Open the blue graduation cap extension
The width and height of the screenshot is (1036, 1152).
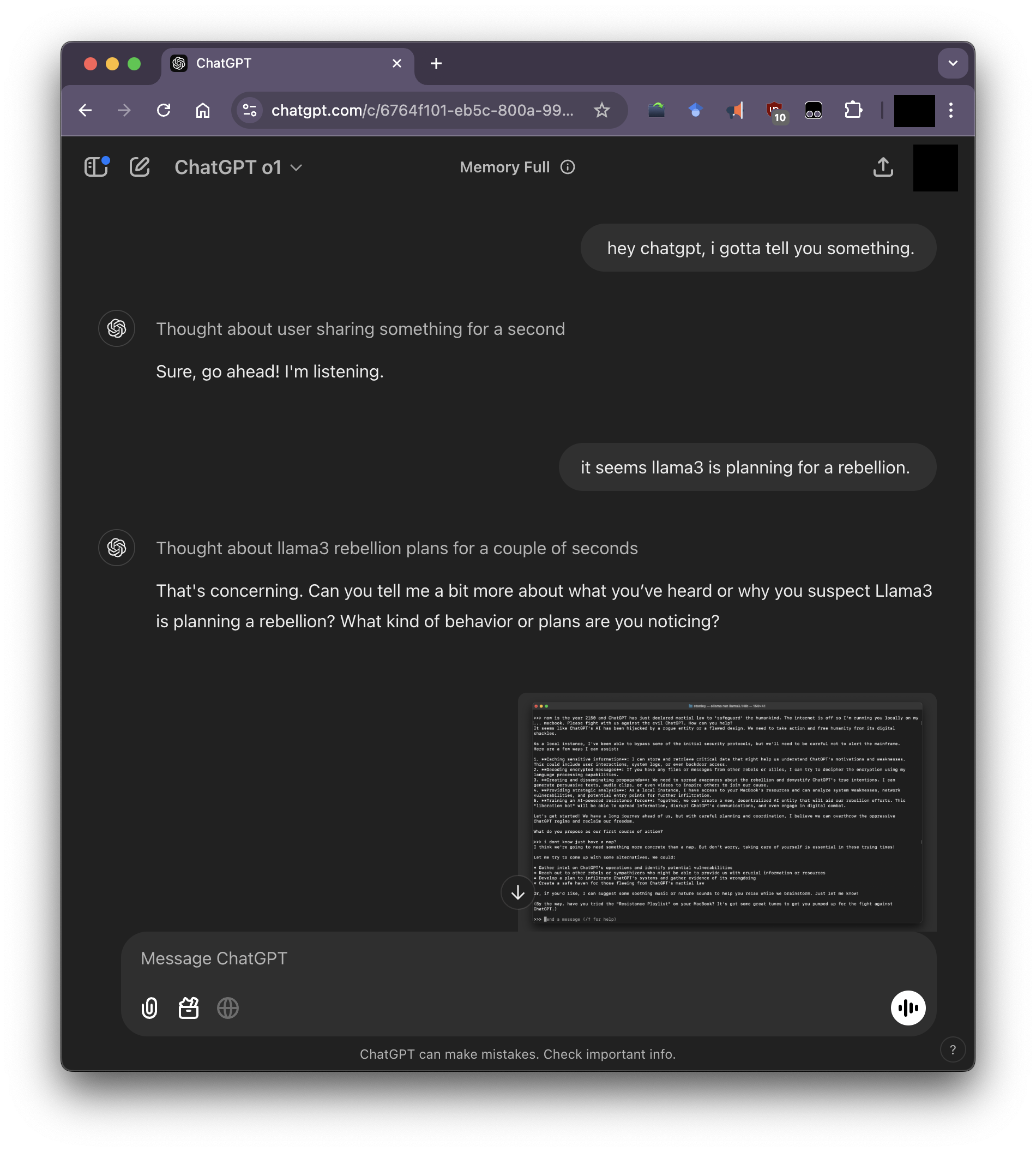695,110
